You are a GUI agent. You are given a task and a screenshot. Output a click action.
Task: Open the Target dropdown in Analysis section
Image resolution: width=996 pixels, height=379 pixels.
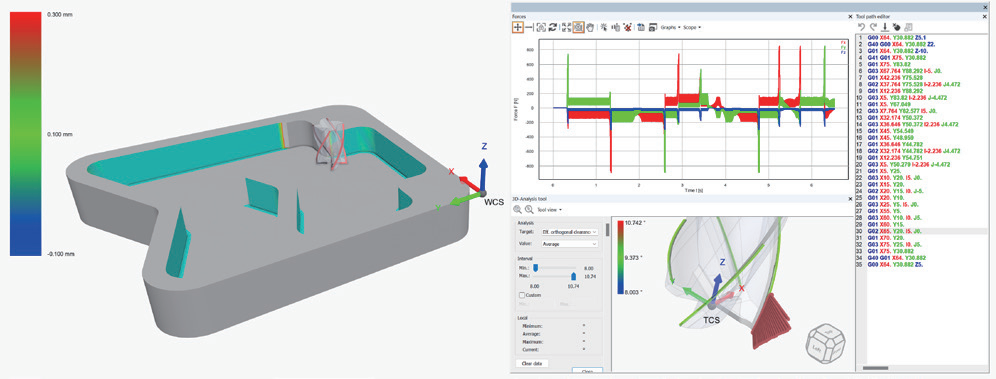tap(569, 232)
